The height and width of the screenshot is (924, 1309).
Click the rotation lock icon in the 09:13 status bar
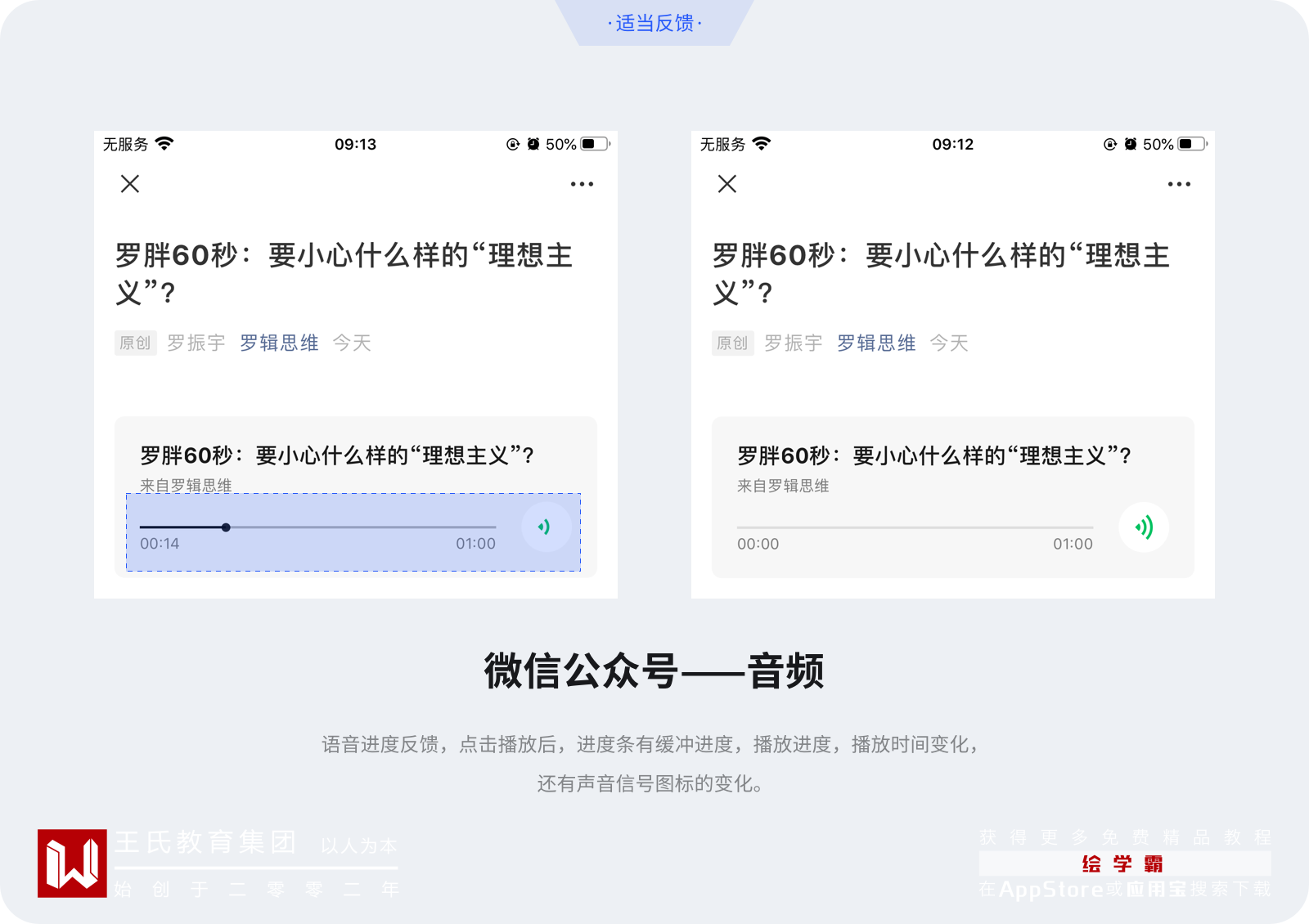point(513,144)
